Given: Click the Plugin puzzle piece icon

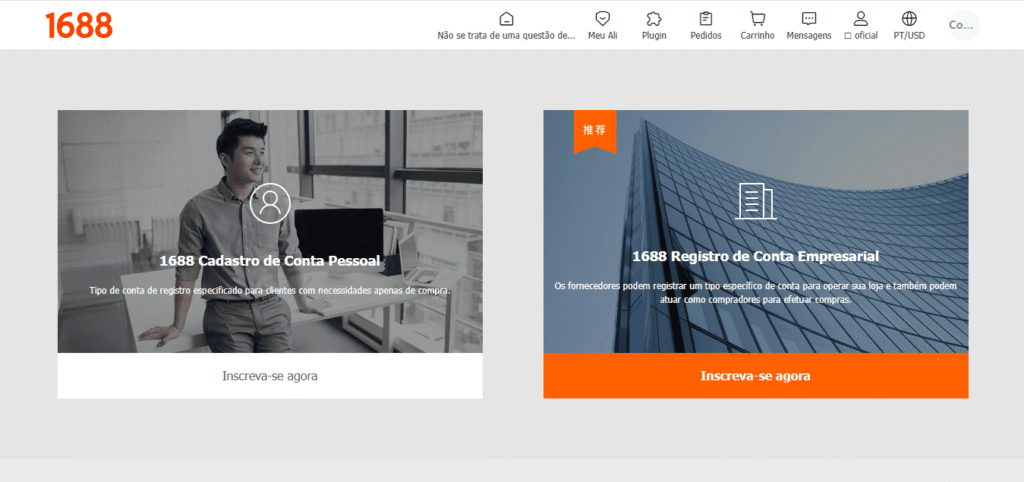Looking at the screenshot, I should [x=654, y=19].
